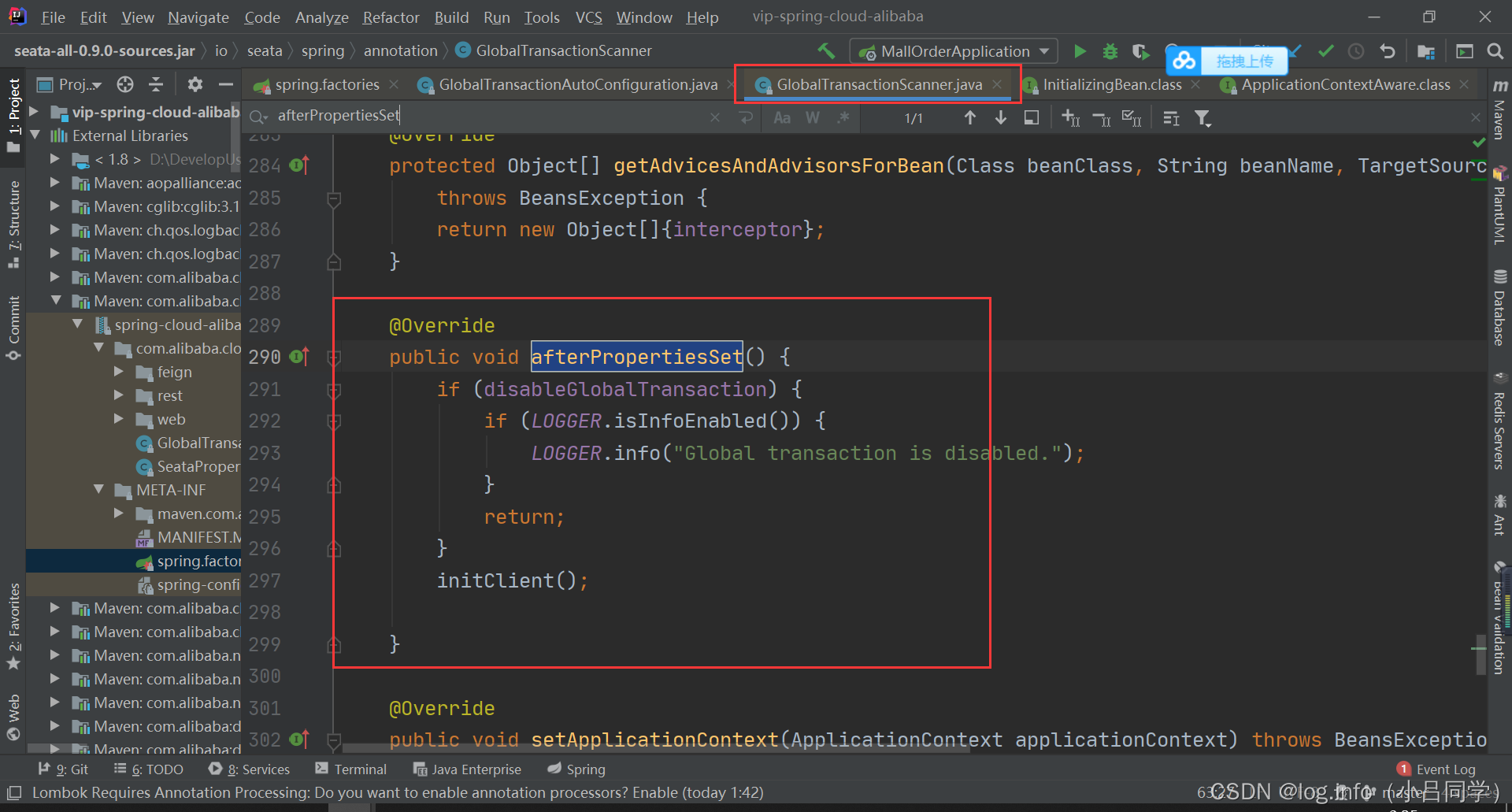Image resolution: width=1512 pixels, height=812 pixels.
Task: Click the Build project hammer icon
Action: tap(826, 51)
